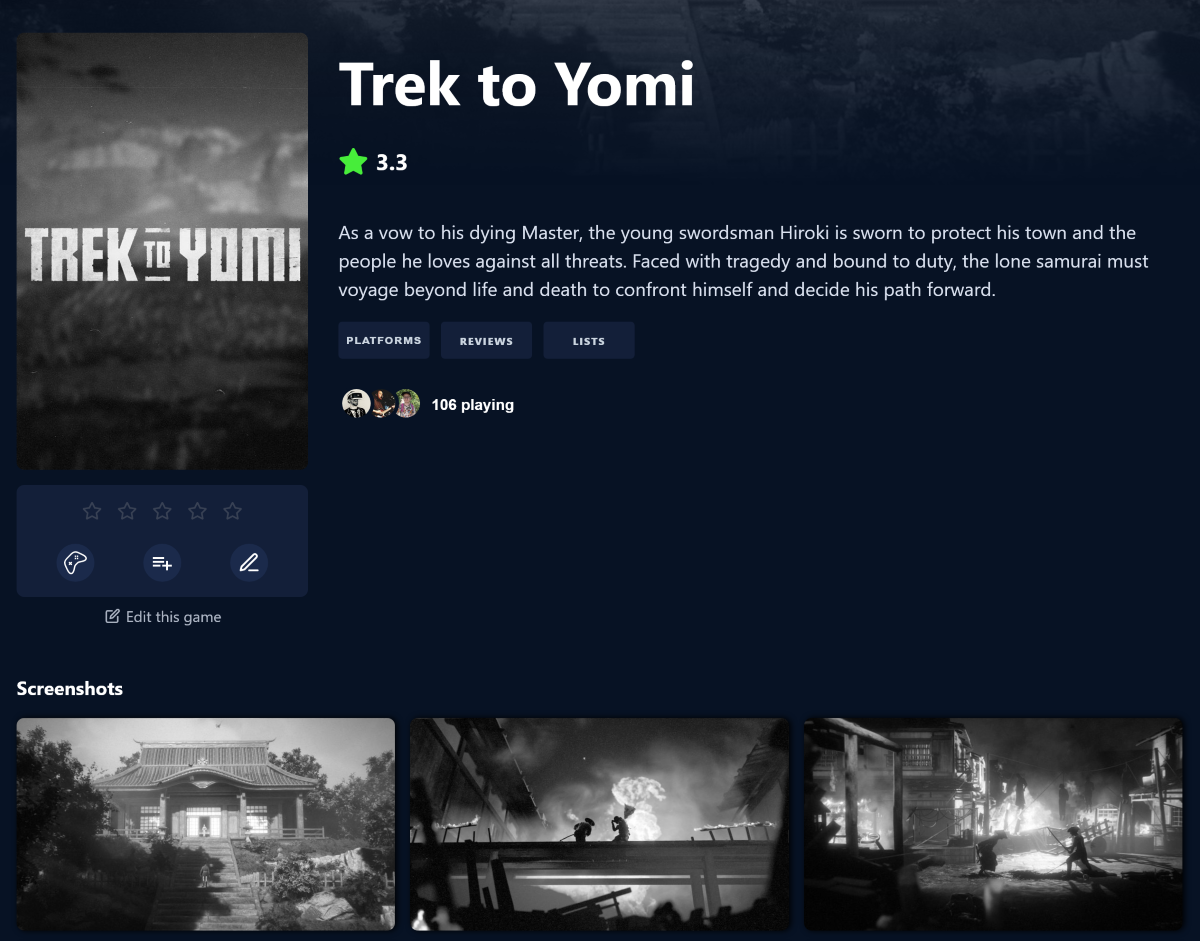Screen dimensions: 1200x941
Task: Open the Platforms tab
Action: pos(384,340)
